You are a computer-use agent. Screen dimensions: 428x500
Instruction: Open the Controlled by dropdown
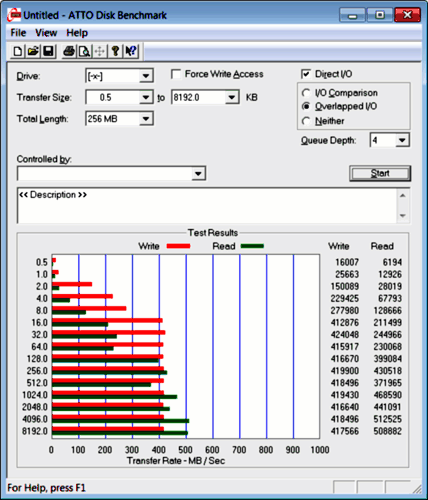click(198, 174)
